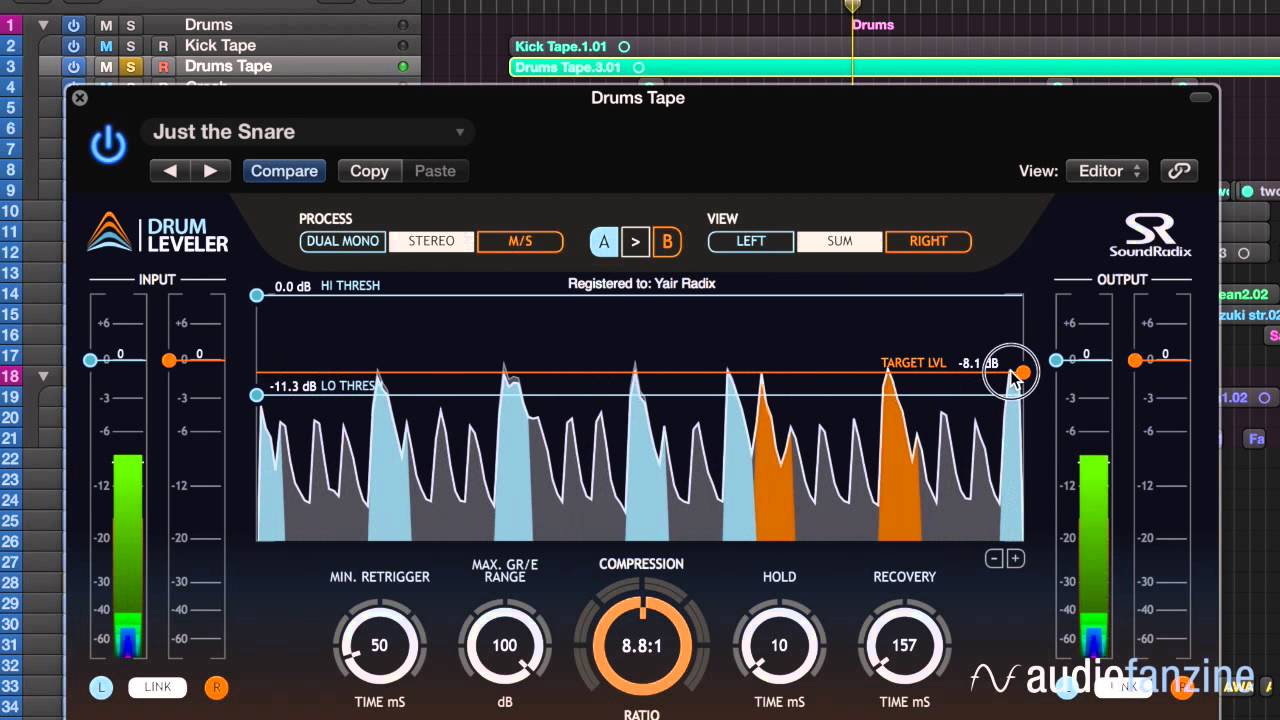Mute the Drums Tape track
This screenshot has width=1280, height=720.
point(106,67)
